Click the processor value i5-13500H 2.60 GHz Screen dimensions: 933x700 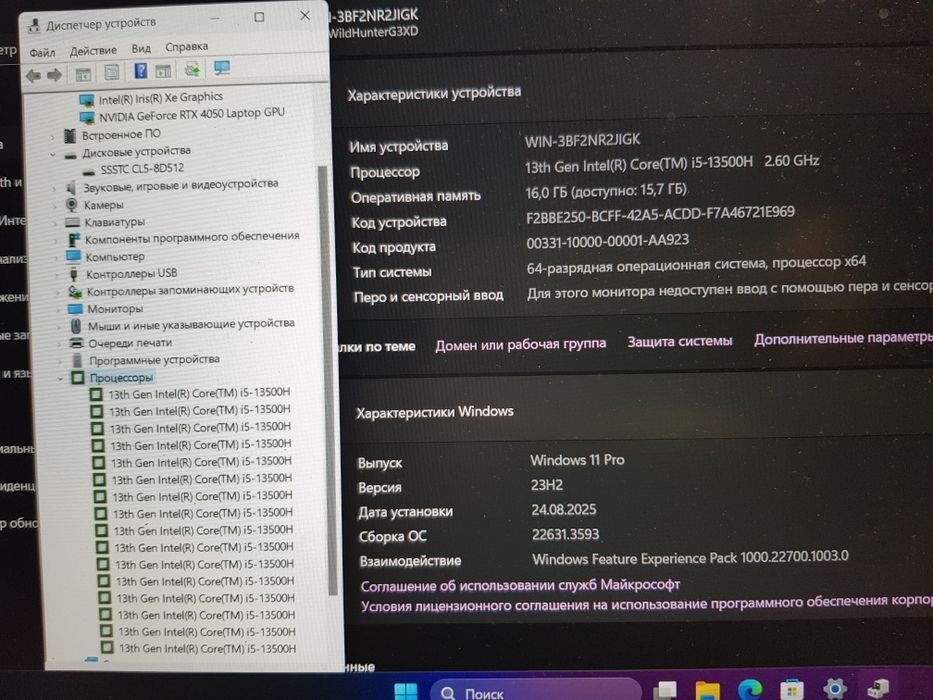click(672, 164)
